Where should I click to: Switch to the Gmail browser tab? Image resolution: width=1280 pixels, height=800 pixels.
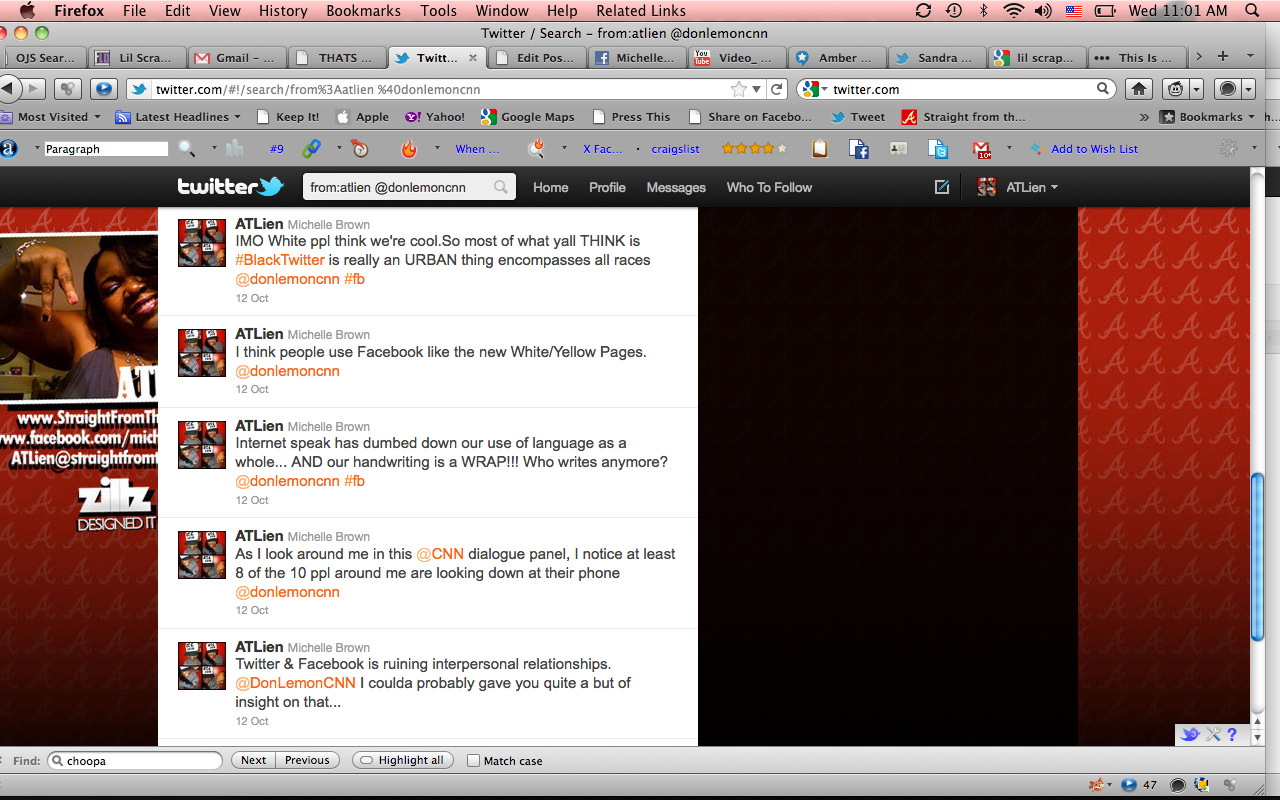(236, 57)
